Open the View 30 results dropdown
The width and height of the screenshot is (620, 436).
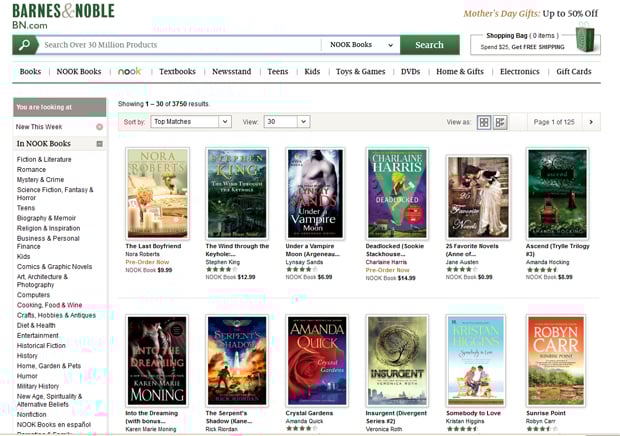[287, 122]
